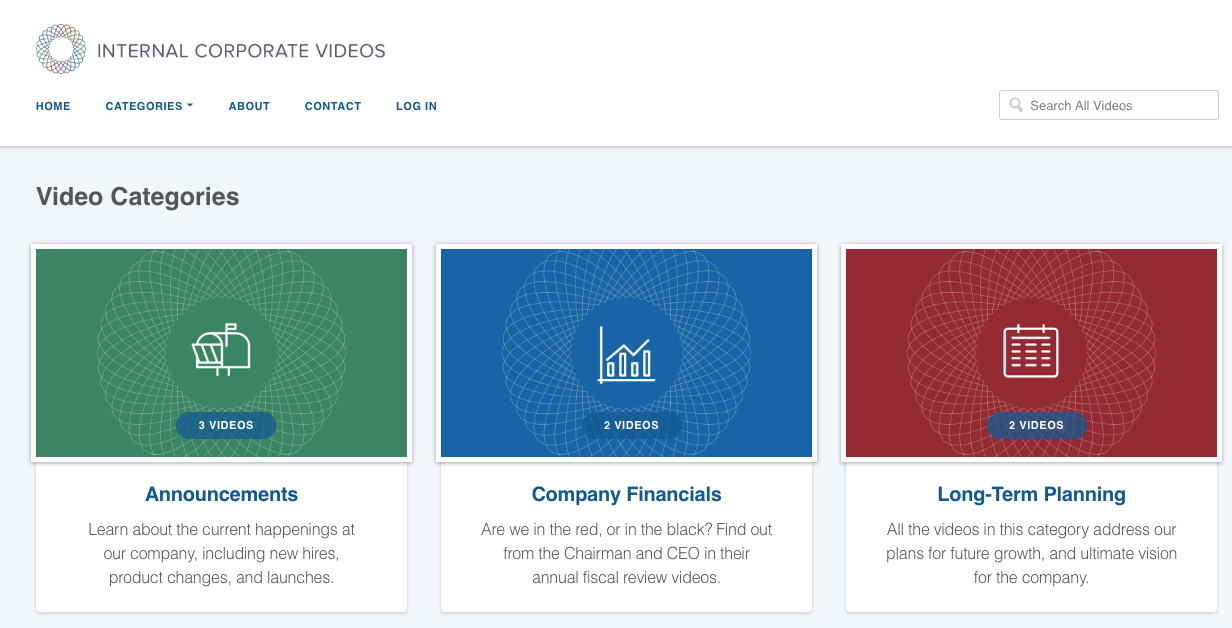Click the bar chart icon on Company Financials
This screenshot has height=628, width=1232.
click(626, 352)
